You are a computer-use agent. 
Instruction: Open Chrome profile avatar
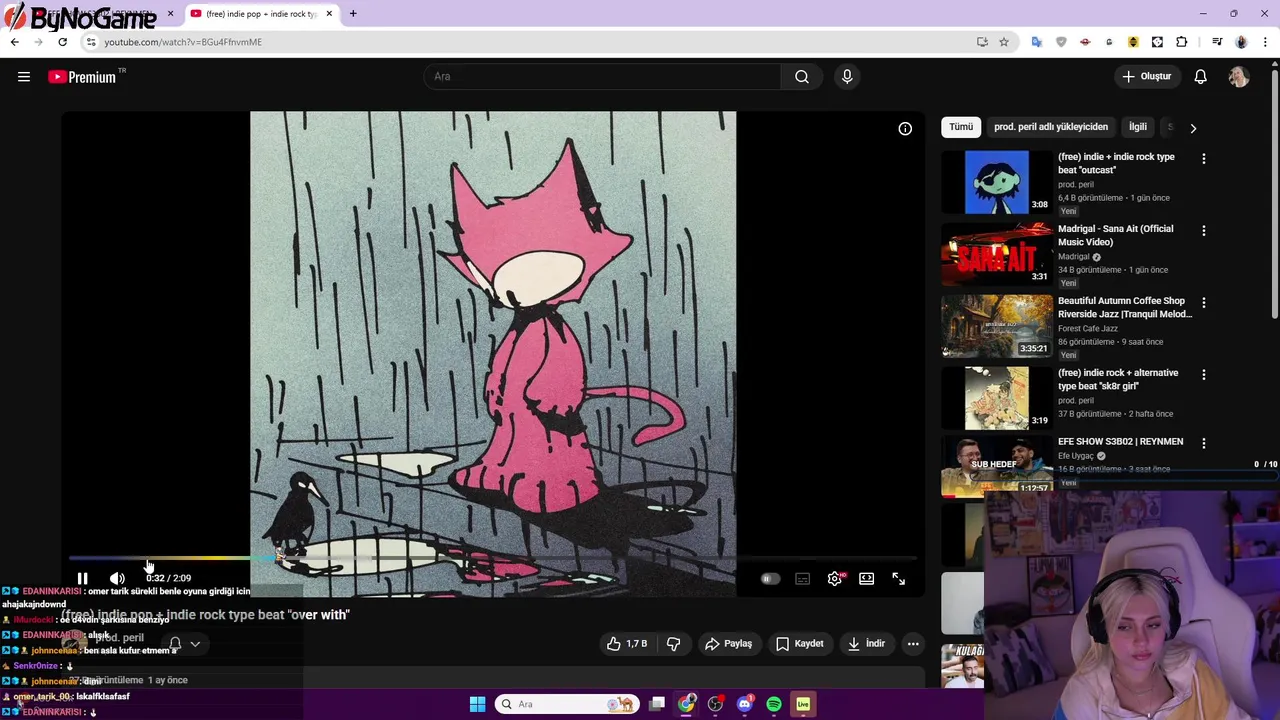1241,42
